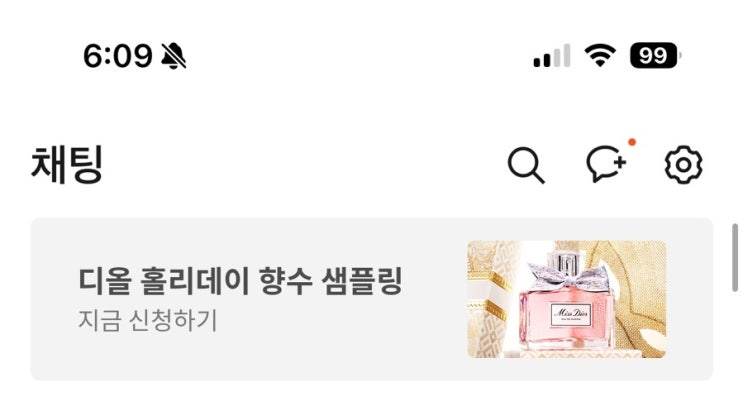Screen dimensions: 743x411
Task: Click the vertical scrollbar on the right edge
Action: click(735, 258)
